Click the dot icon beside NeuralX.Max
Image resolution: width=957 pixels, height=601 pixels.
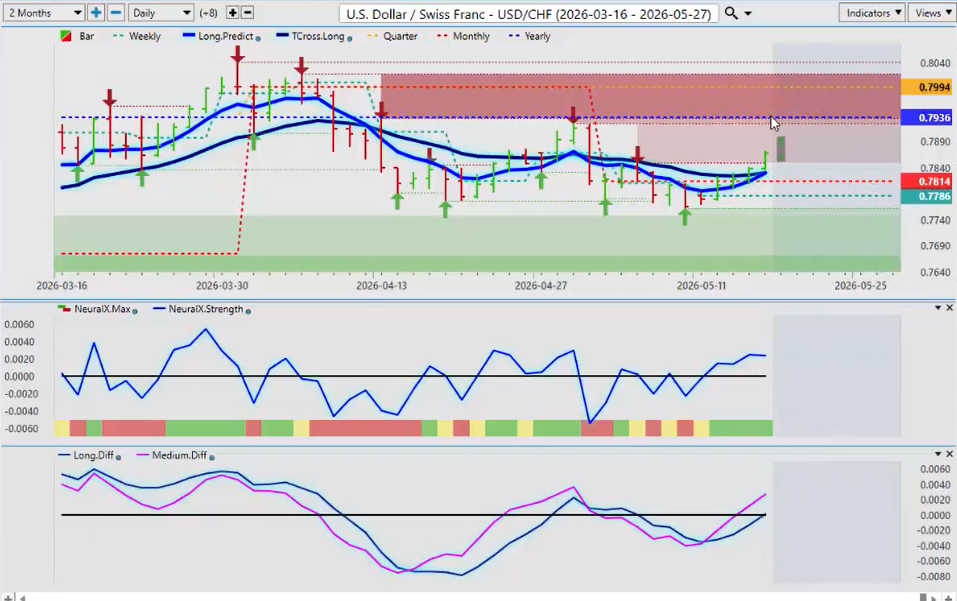(135, 311)
